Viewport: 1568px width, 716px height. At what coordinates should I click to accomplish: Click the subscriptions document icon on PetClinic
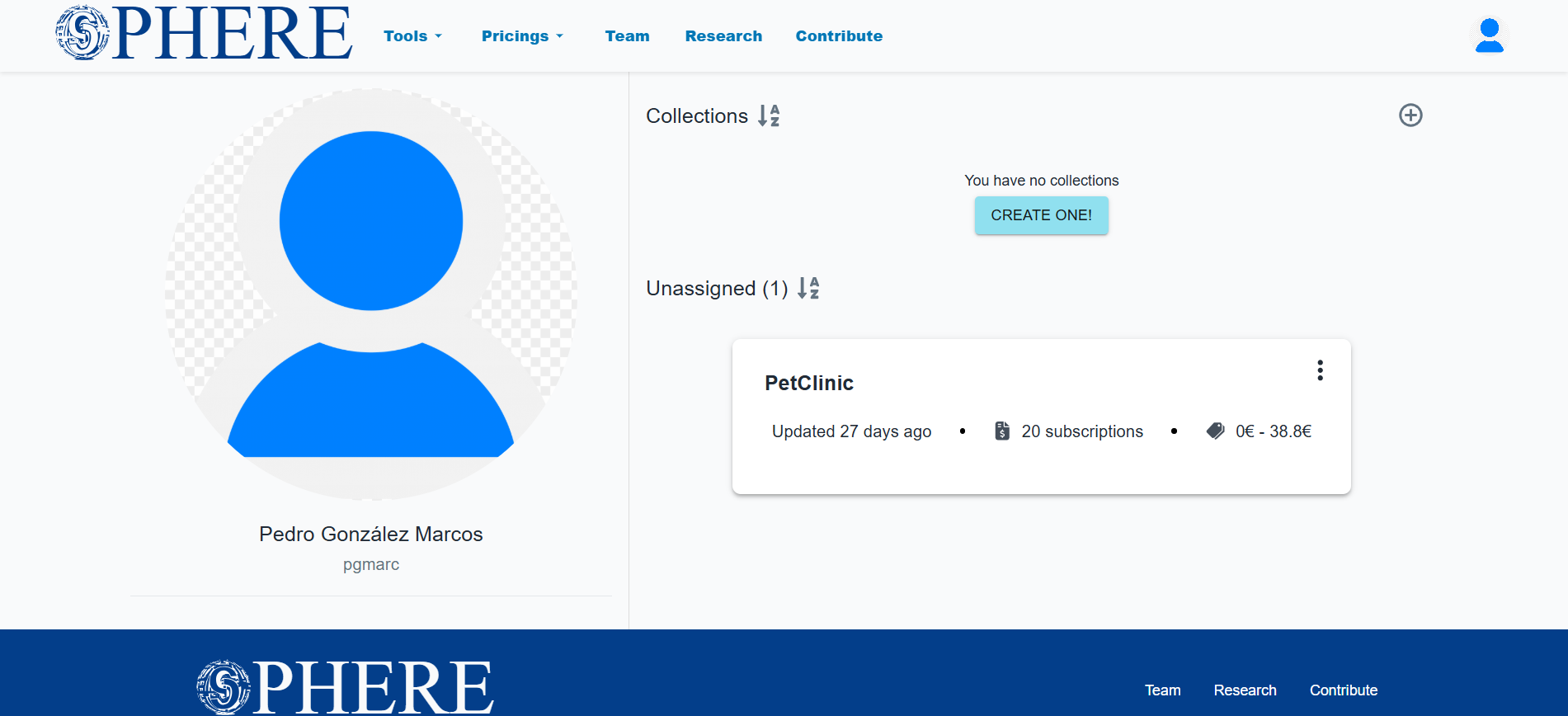point(1002,431)
